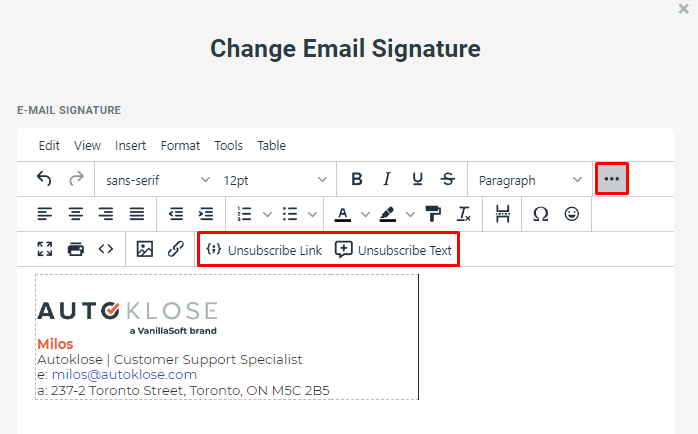The height and width of the screenshot is (434, 698).
Task: Toggle italic formatting
Action: [x=387, y=180]
